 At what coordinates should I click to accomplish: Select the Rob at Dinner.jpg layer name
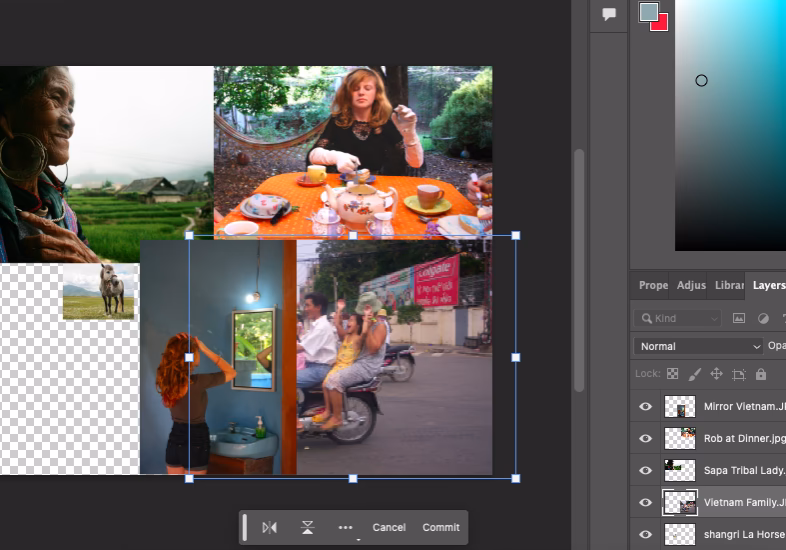click(x=744, y=438)
